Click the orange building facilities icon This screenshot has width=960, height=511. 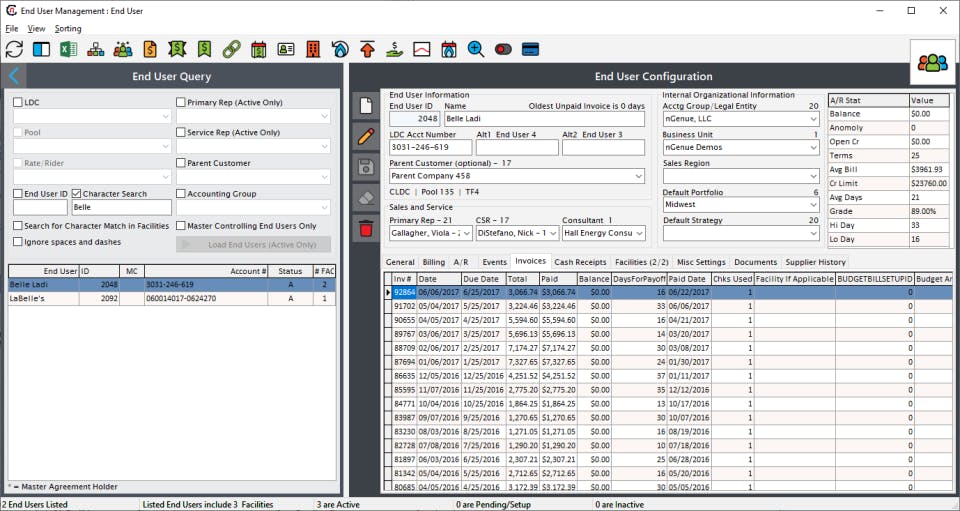tap(313, 49)
